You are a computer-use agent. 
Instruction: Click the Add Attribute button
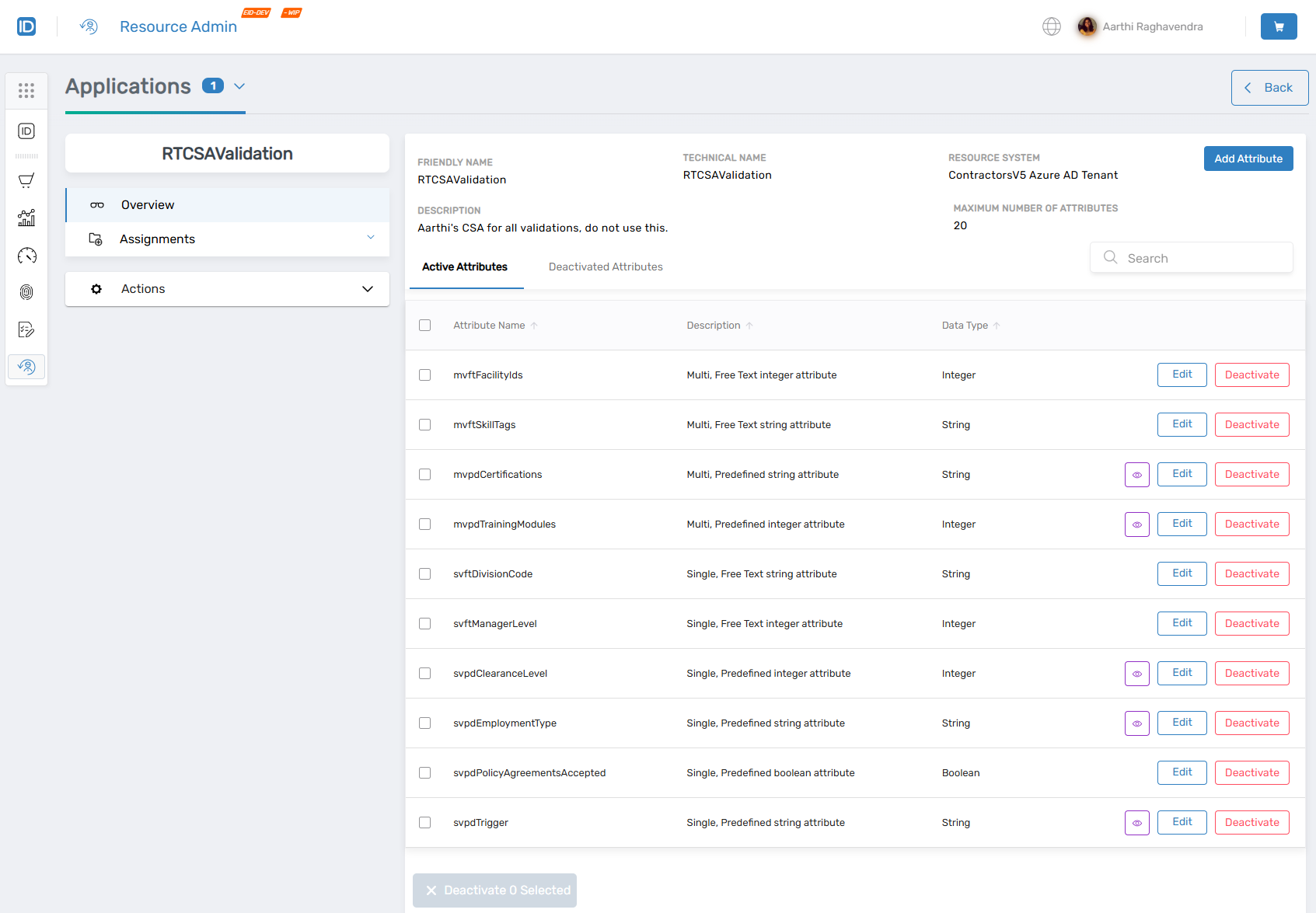tap(1248, 158)
